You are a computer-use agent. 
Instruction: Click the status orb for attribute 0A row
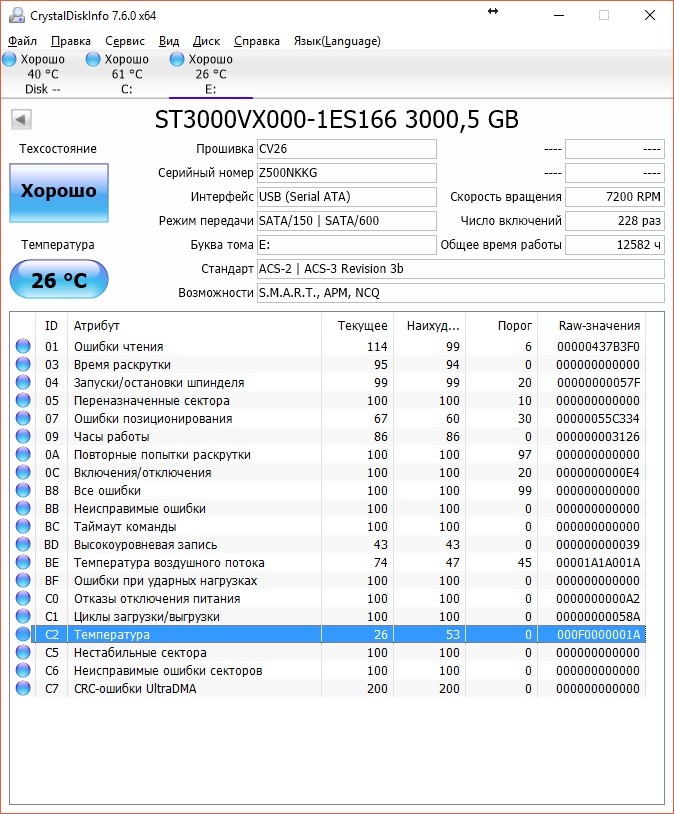pos(23,454)
